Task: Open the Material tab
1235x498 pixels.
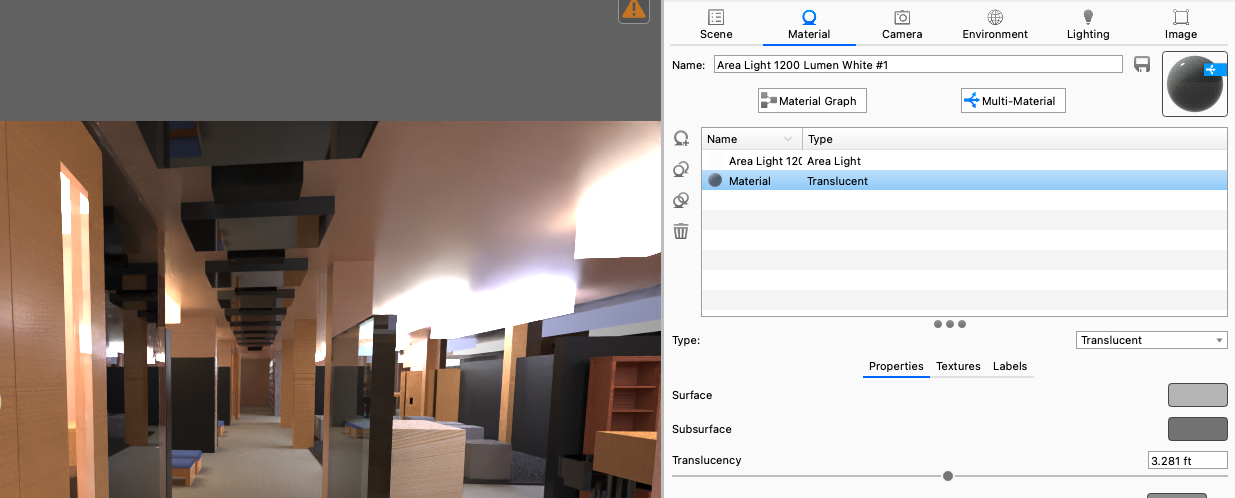Action: click(809, 24)
